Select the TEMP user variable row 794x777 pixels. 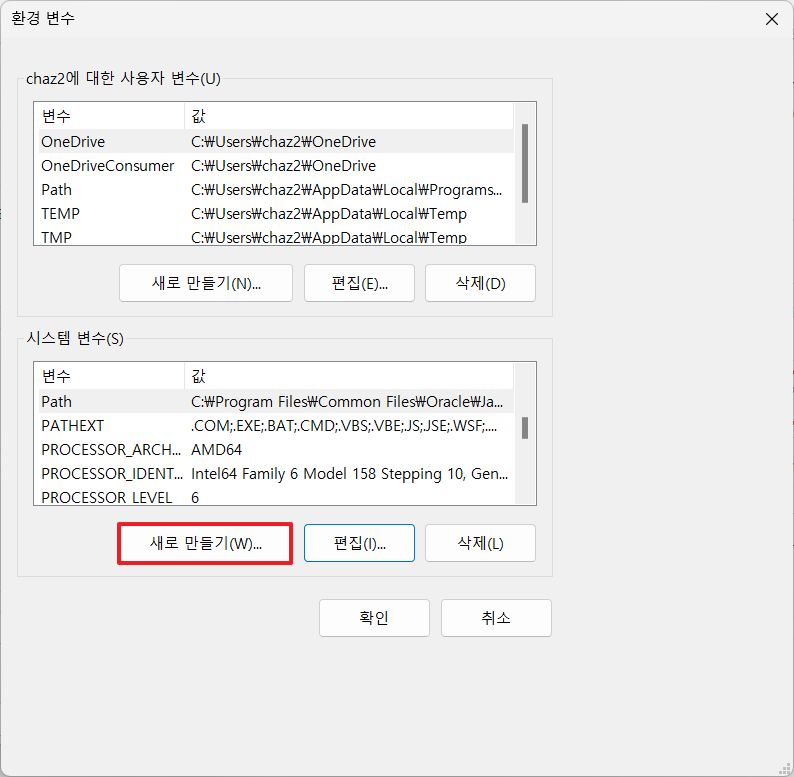[276, 213]
